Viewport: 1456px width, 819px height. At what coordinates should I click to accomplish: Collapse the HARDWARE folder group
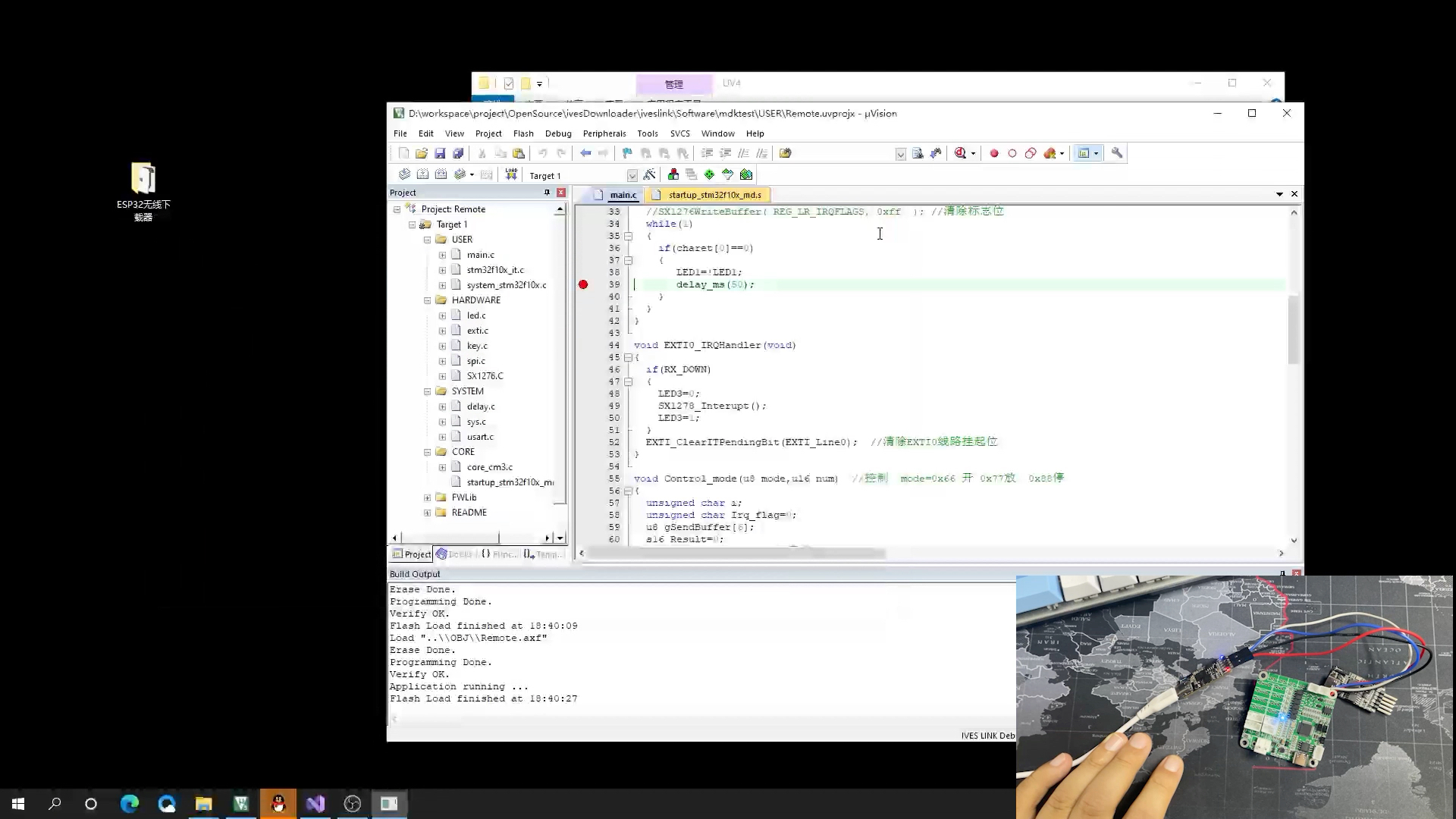coord(428,300)
